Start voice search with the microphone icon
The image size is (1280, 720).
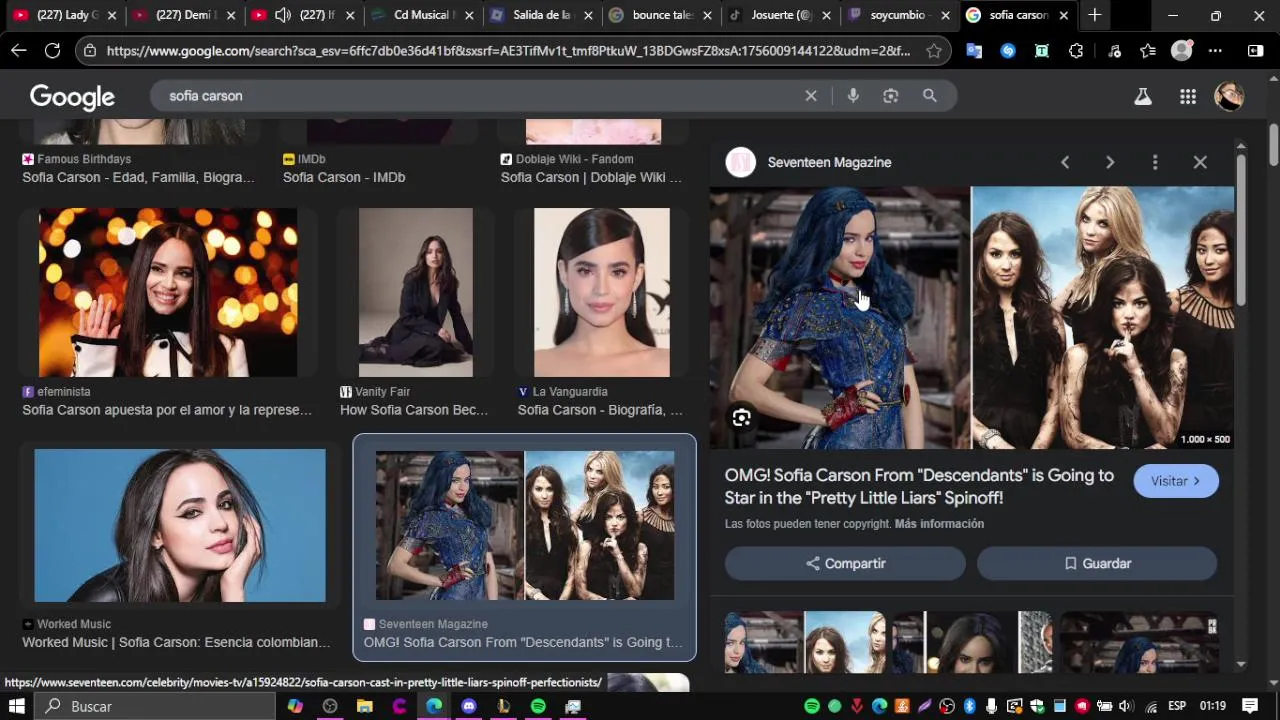[x=853, y=96]
